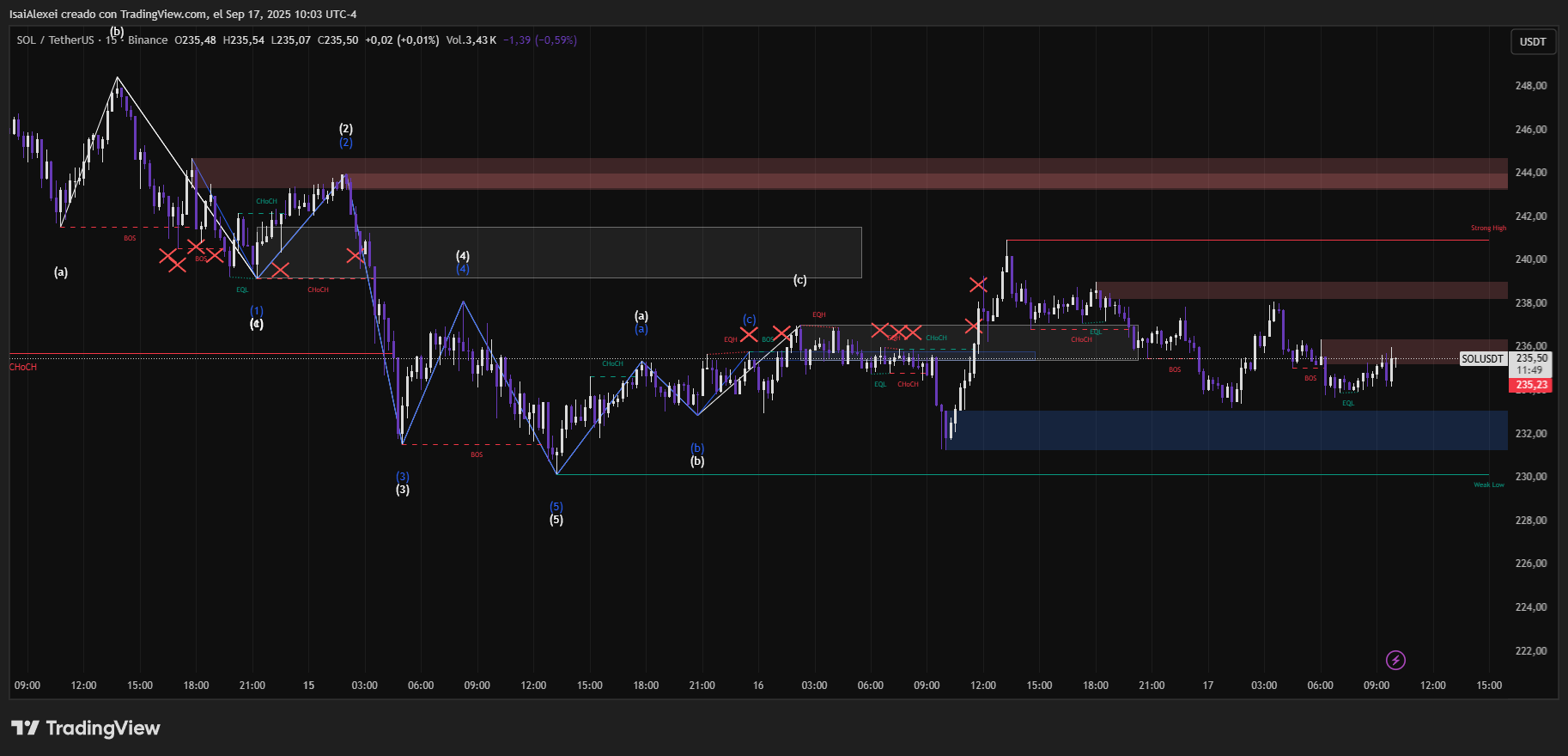Screen dimensions: 1568x756
Task: Select the white (5) wave label
Action: click(556, 520)
